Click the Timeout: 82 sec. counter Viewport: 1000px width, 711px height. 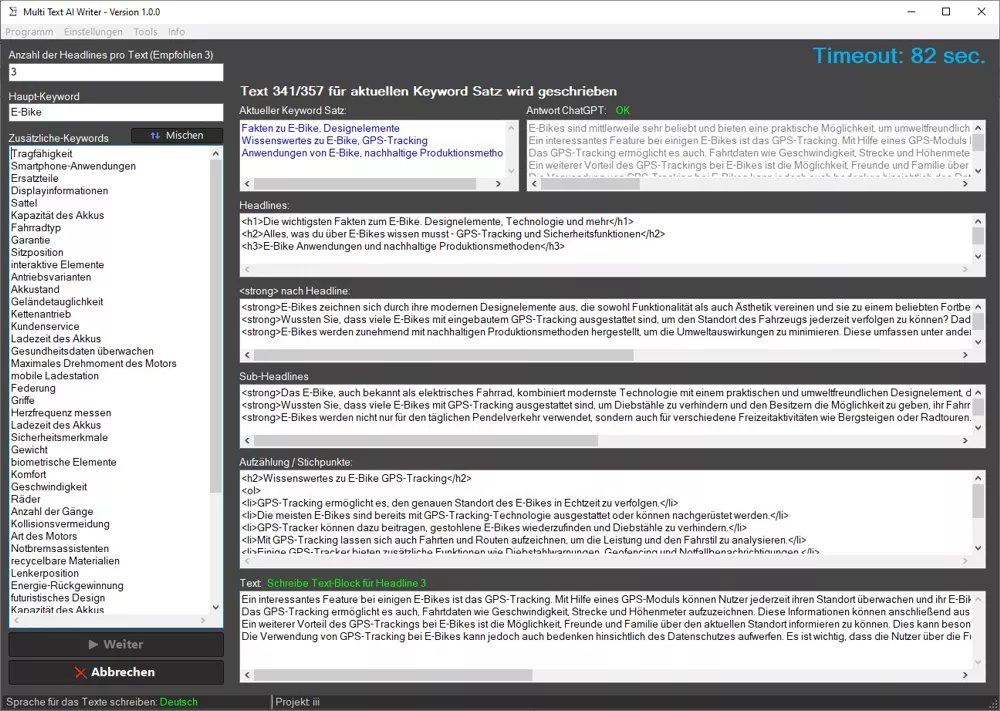899,56
